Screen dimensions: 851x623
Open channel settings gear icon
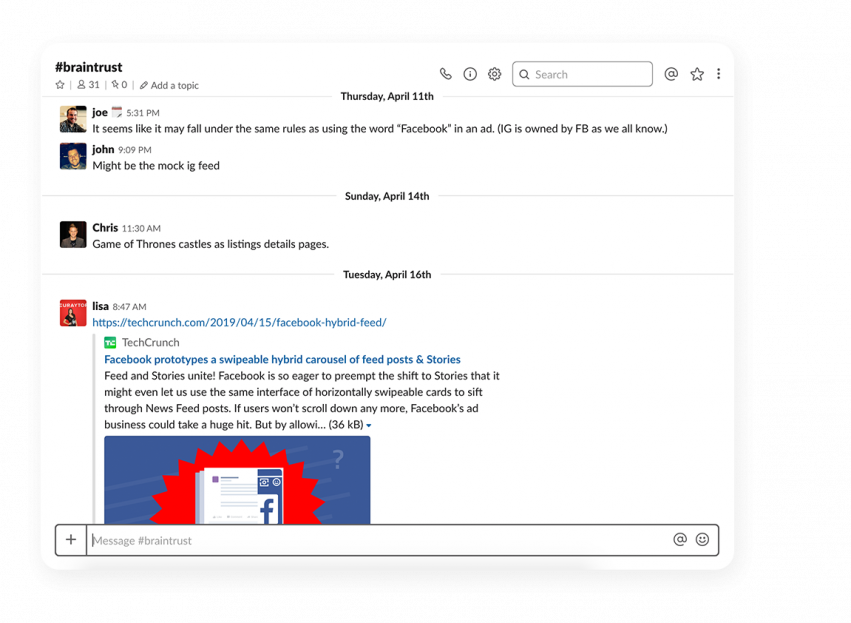click(x=494, y=74)
